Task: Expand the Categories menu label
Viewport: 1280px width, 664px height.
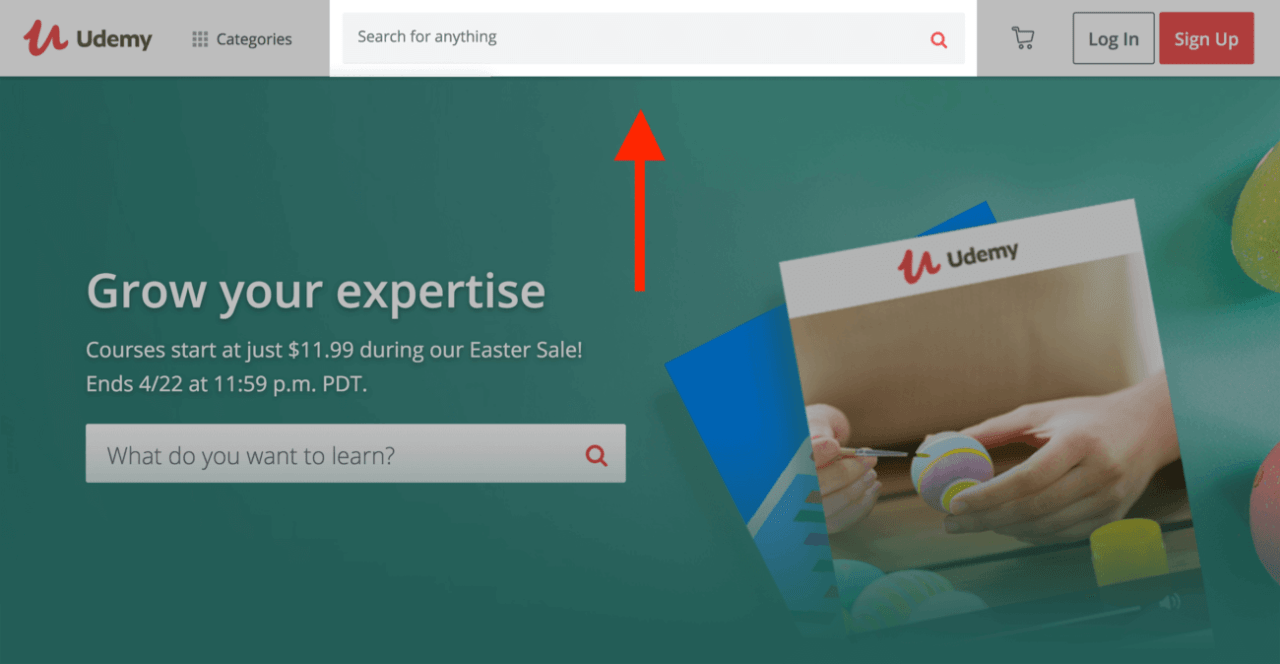Action: (x=254, y=39)
